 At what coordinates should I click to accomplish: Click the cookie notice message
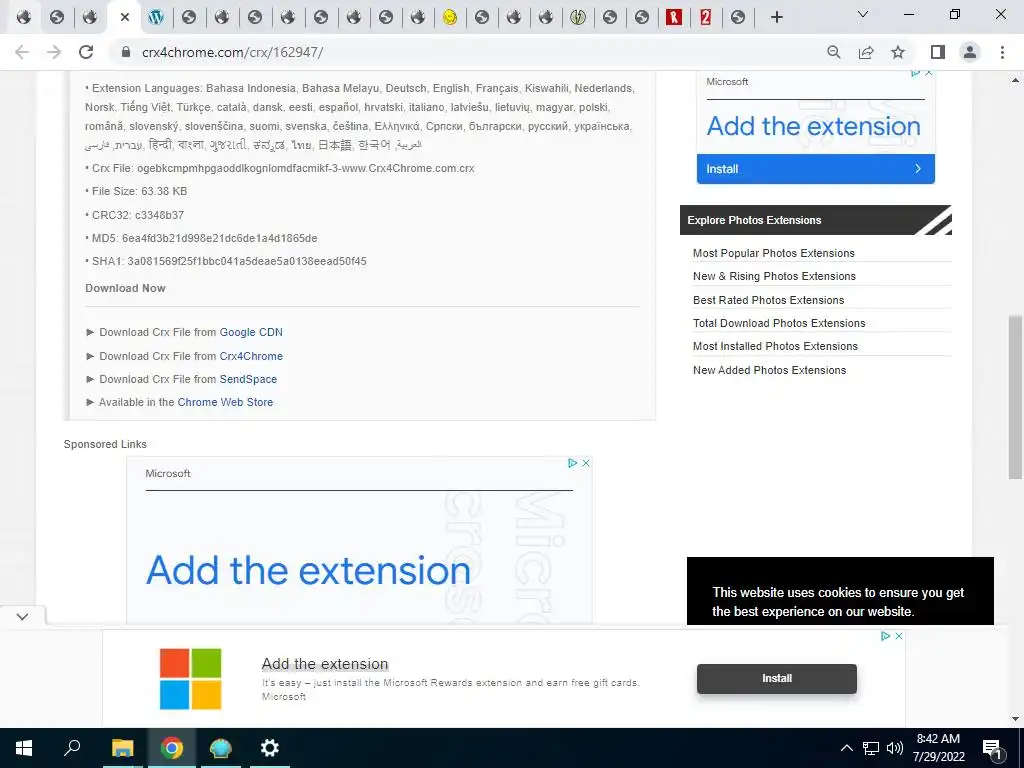838,601
